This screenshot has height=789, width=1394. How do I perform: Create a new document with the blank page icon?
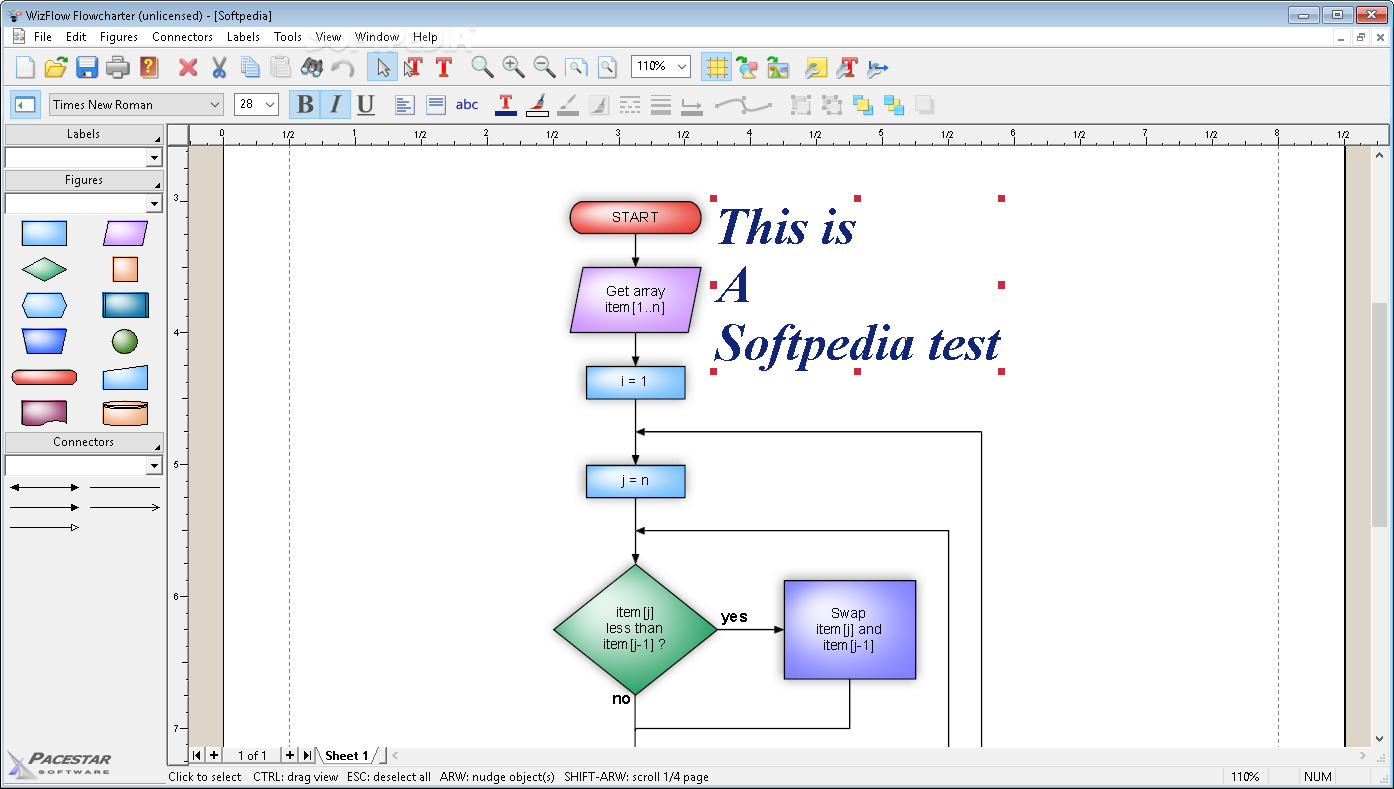(25, 68)
